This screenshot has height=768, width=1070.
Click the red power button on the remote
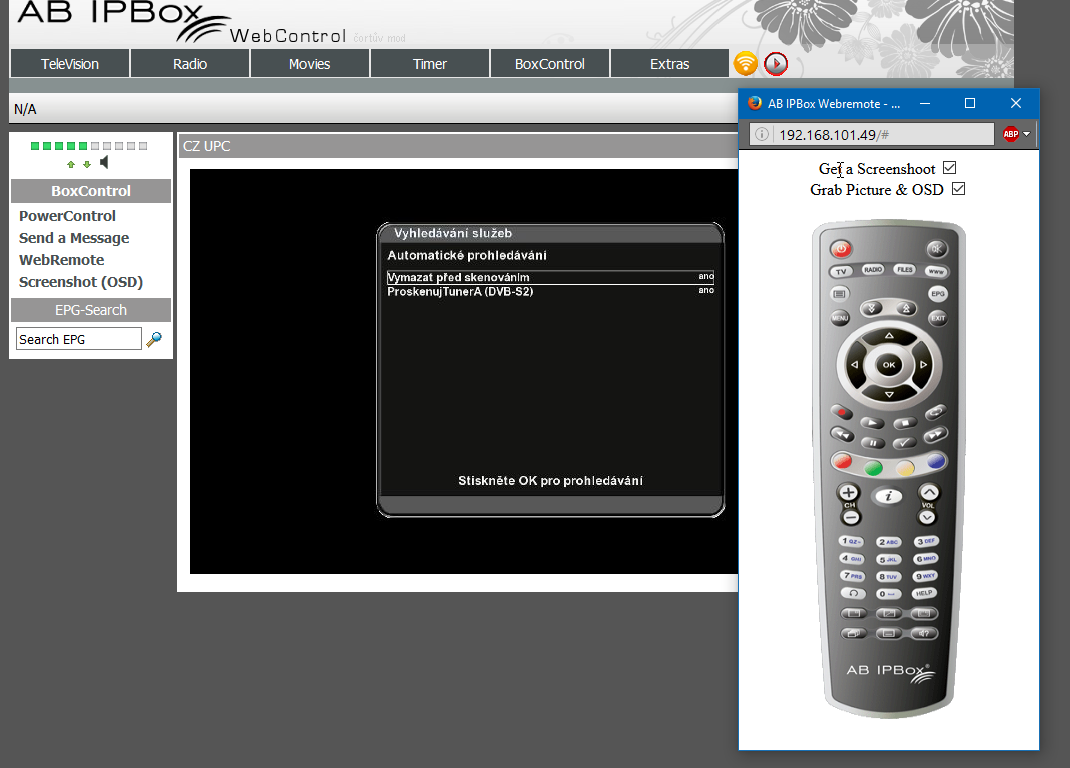pyautogui.click(x=841, y=249)
